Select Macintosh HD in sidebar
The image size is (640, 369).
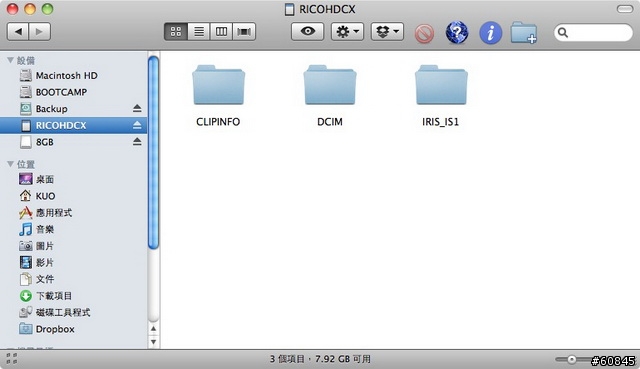click(73, 76)
